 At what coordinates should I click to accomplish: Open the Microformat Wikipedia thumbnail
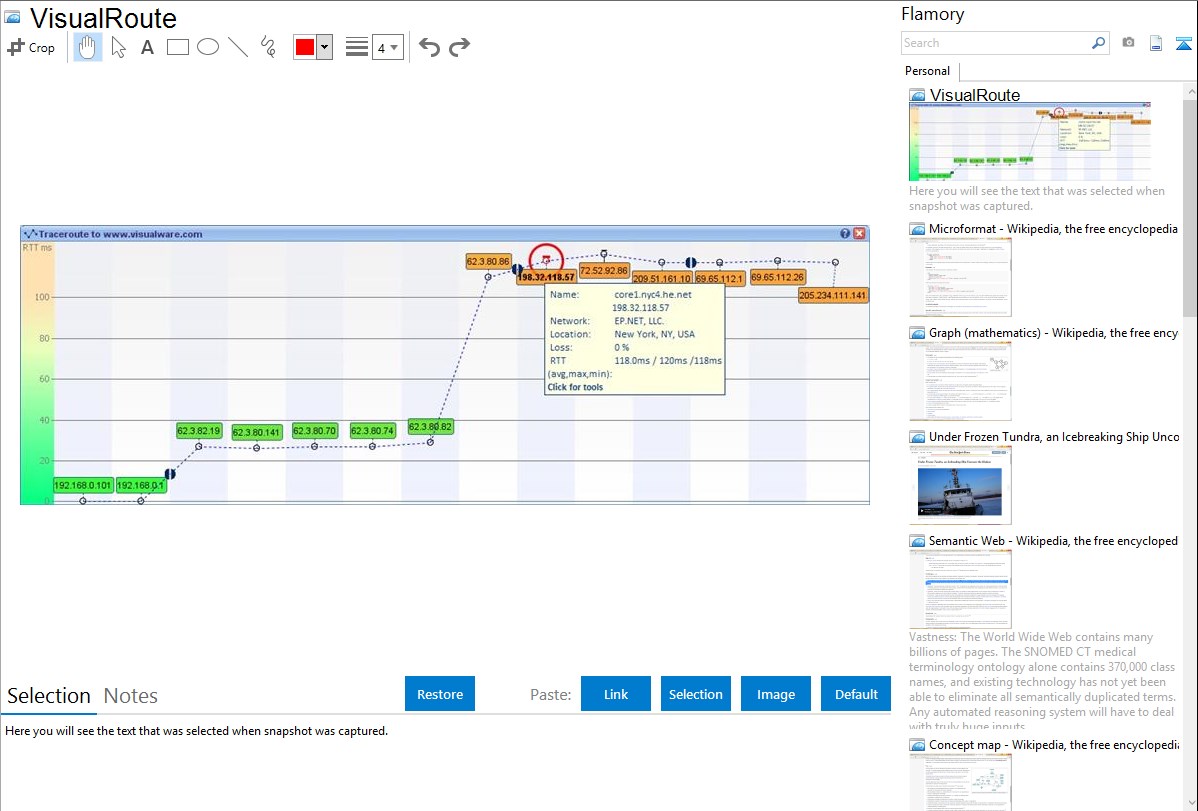click(960, 277)
